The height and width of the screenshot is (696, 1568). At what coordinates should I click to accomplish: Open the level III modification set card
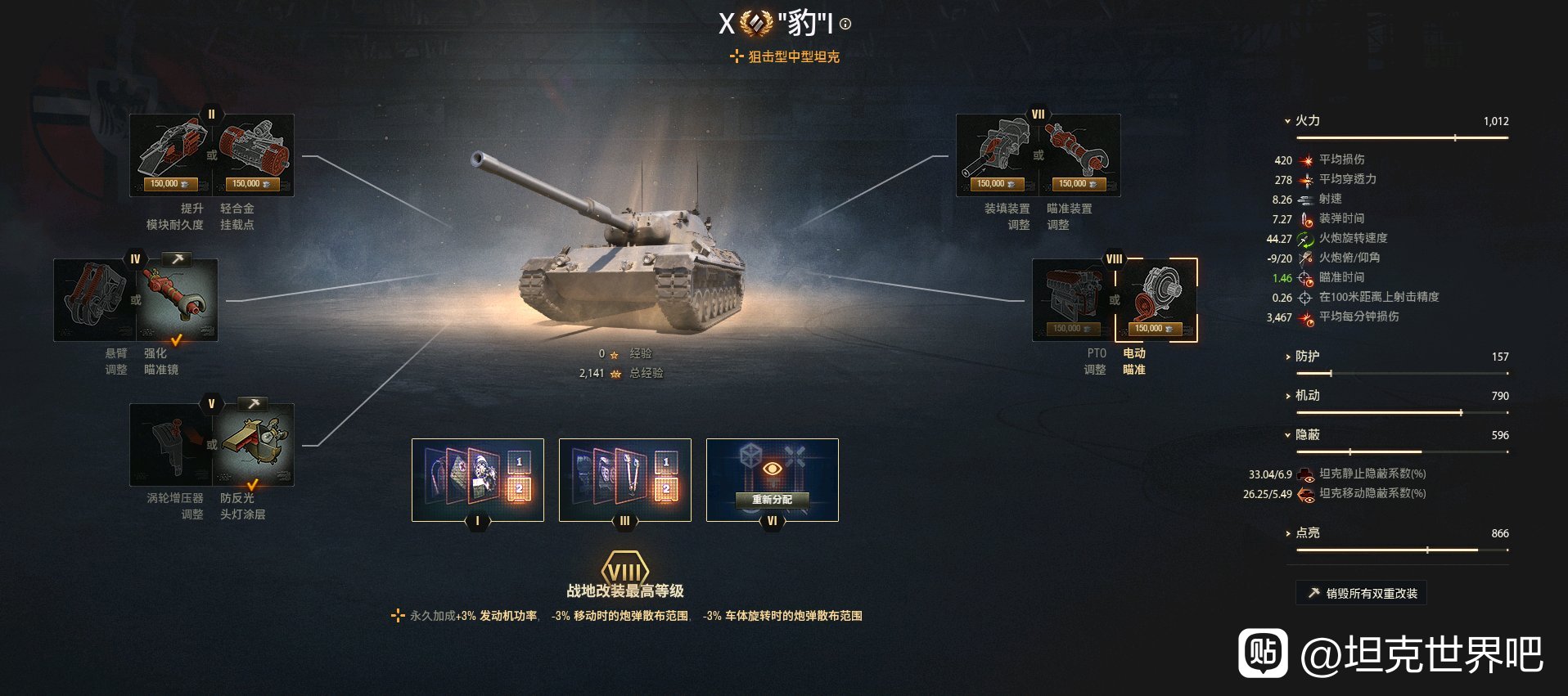tap(625, 480)
